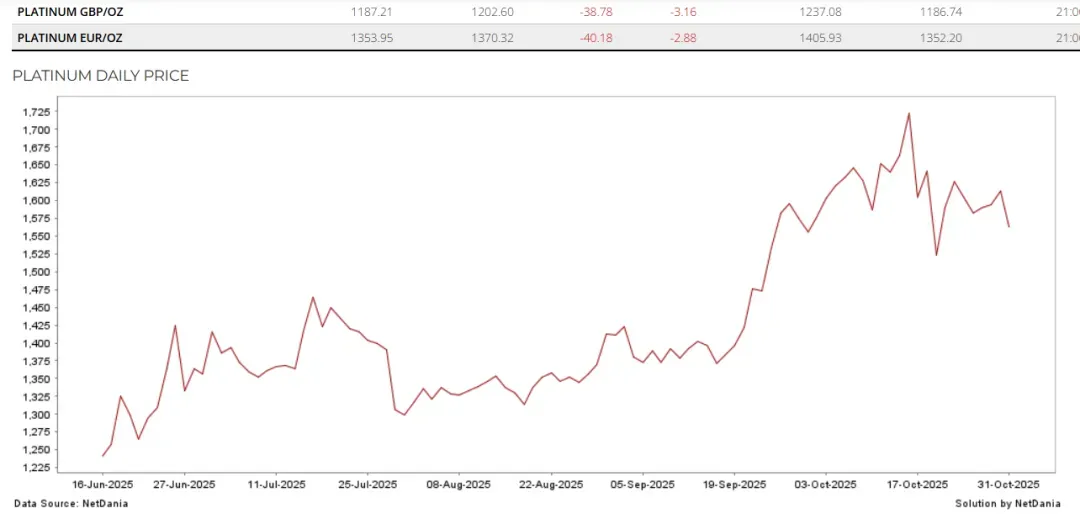The width and height of the screenshot is (1080, 524).
Task: Click the percent change -2.88
Action: pyautogui.click(x=683, y=38)
